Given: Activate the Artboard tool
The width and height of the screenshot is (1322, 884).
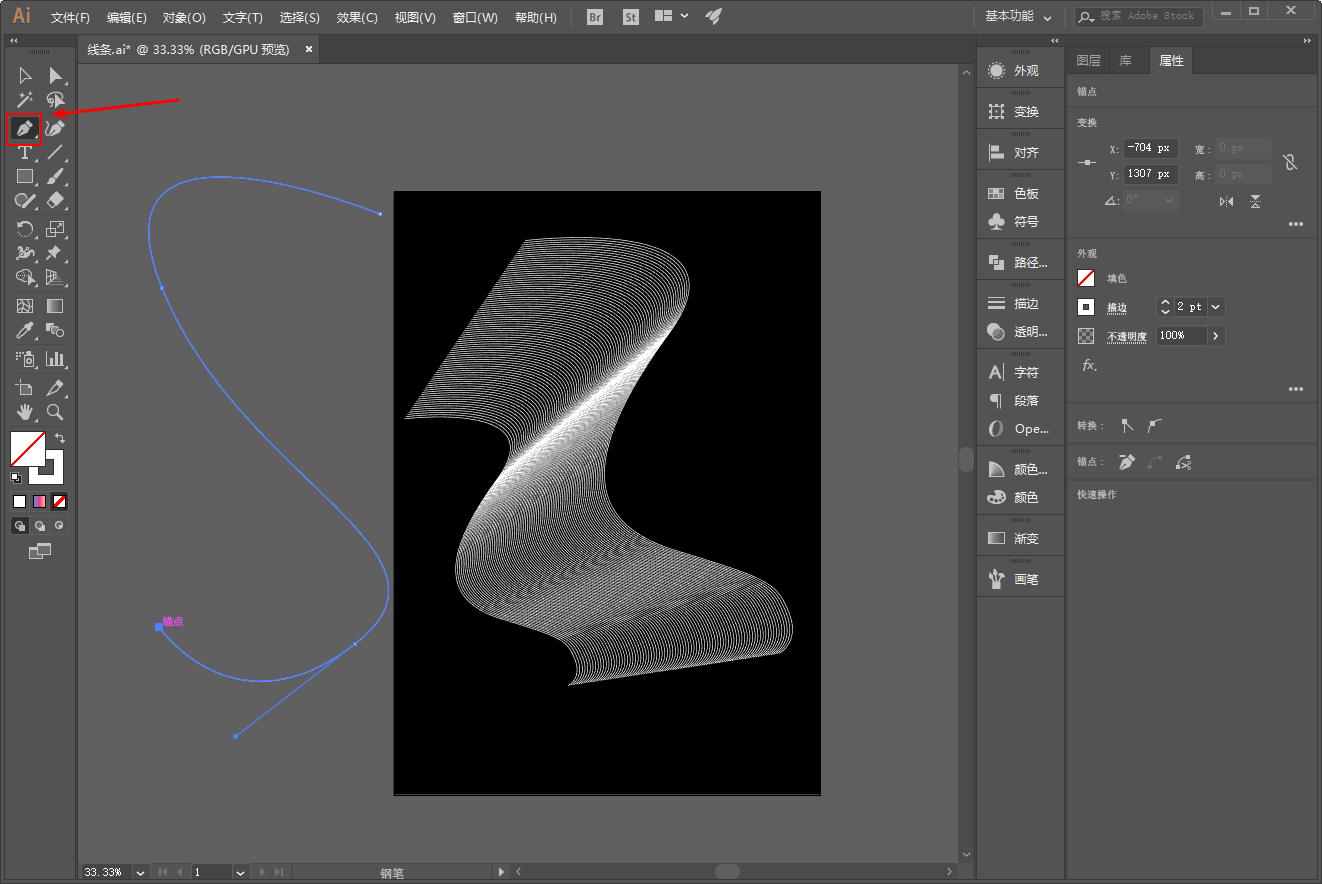Looking at the screenshot, I should [25, 387].
